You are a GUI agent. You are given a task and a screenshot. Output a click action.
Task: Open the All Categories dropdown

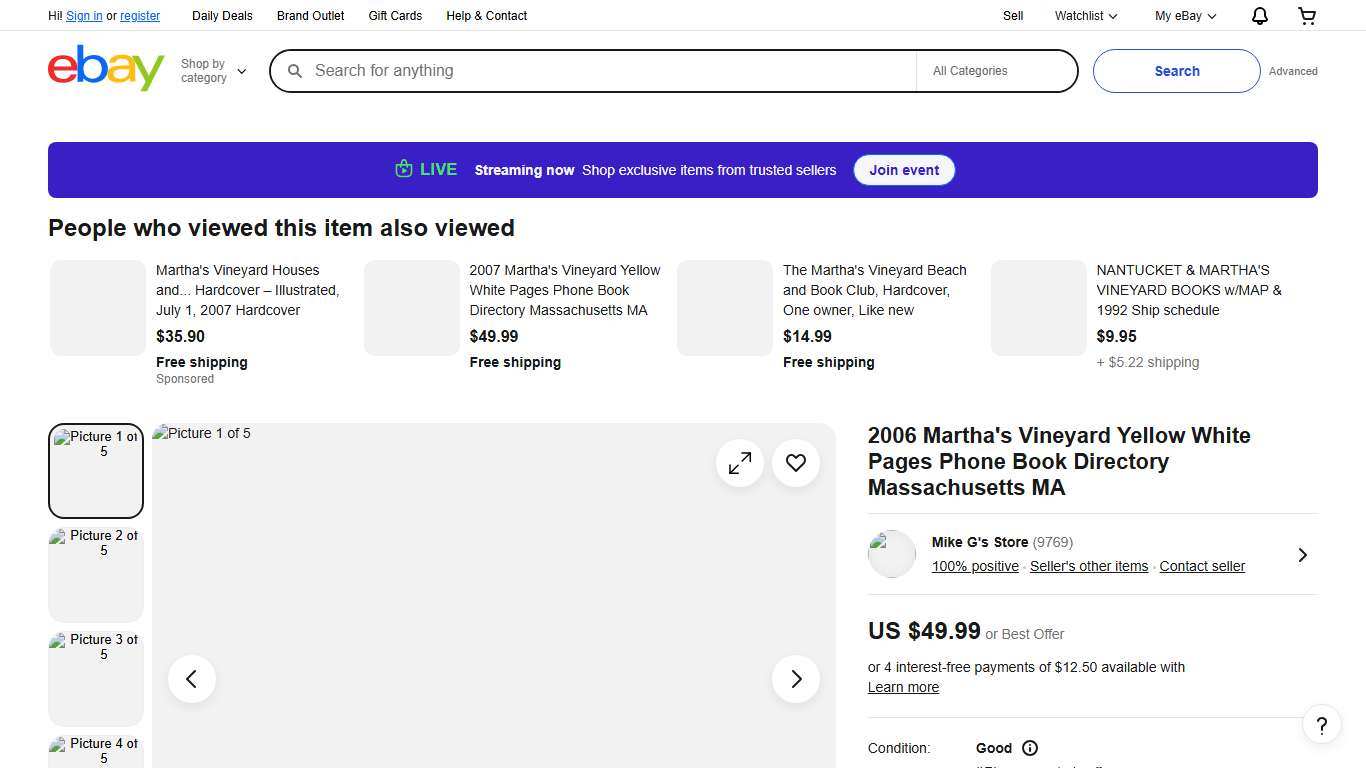995,71
